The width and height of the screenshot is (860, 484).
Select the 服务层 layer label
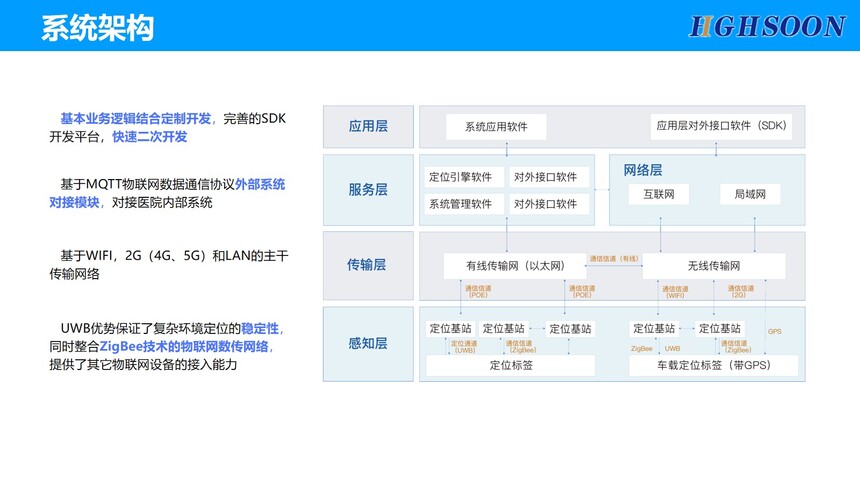tap(367, 190)
